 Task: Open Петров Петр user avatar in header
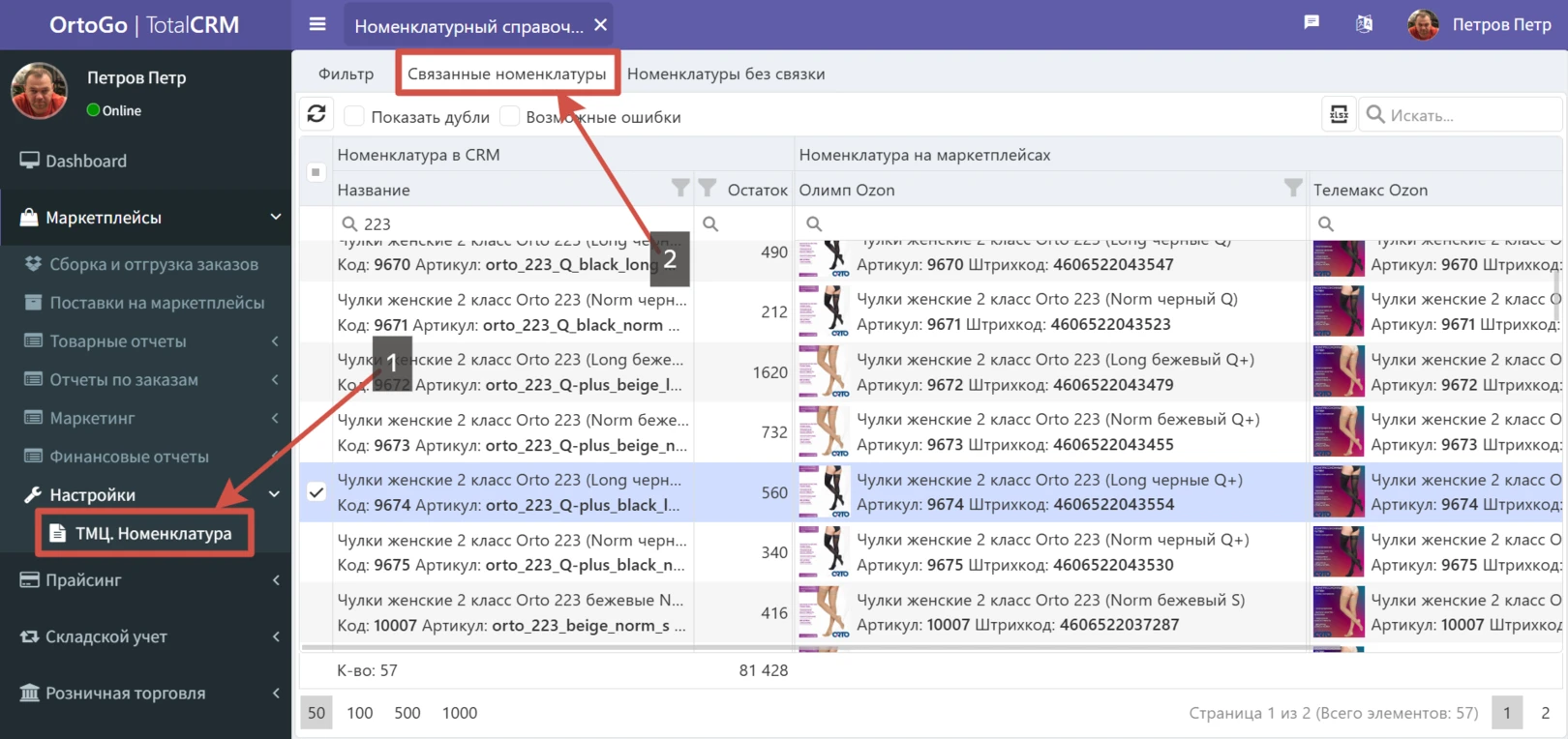(x=1422, y=25)
